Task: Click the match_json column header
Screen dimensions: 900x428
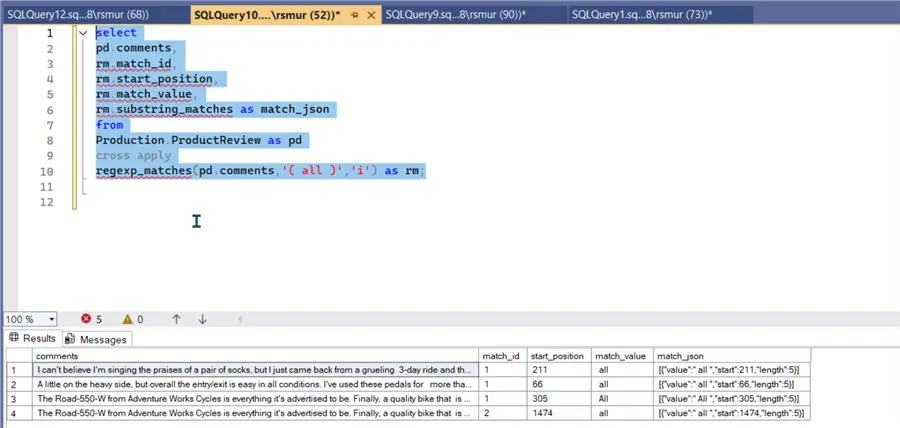Action: click(x=680, y=356)
